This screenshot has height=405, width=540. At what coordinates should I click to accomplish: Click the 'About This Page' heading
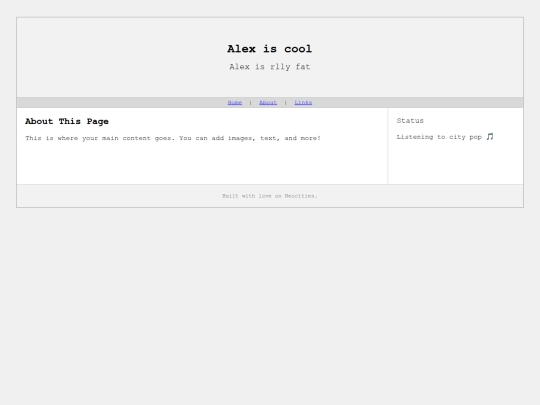coord(67,122)
